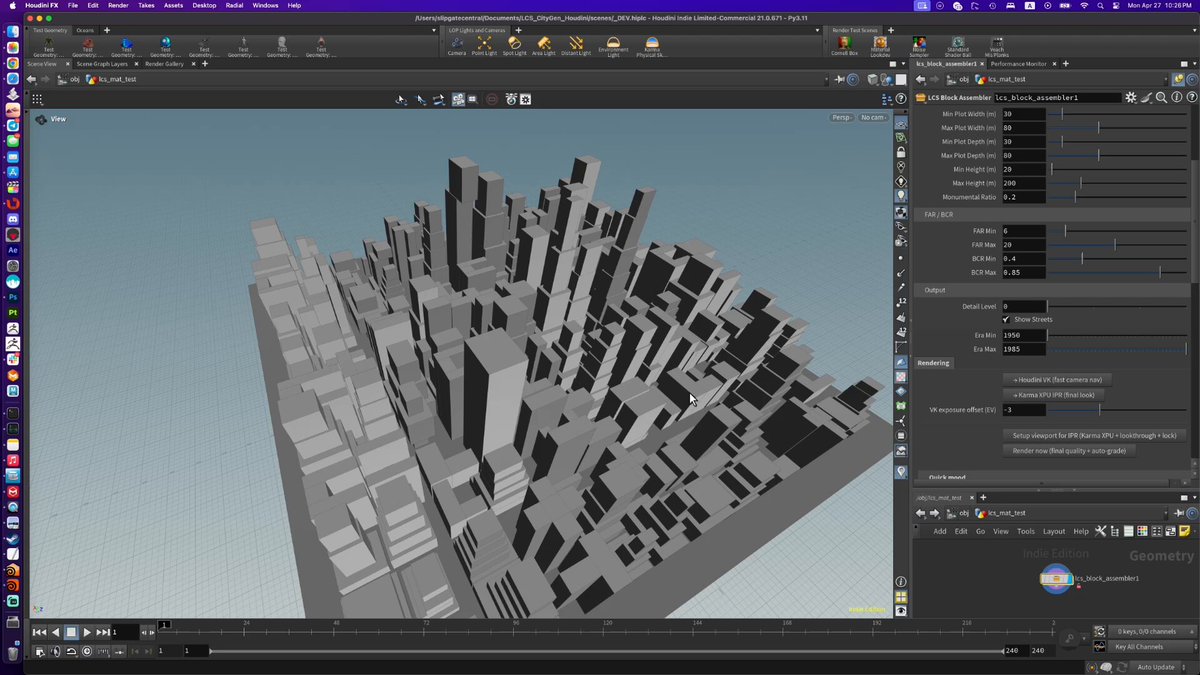Toggle the Show Streets checkbox

click(x=1006, y=319)
